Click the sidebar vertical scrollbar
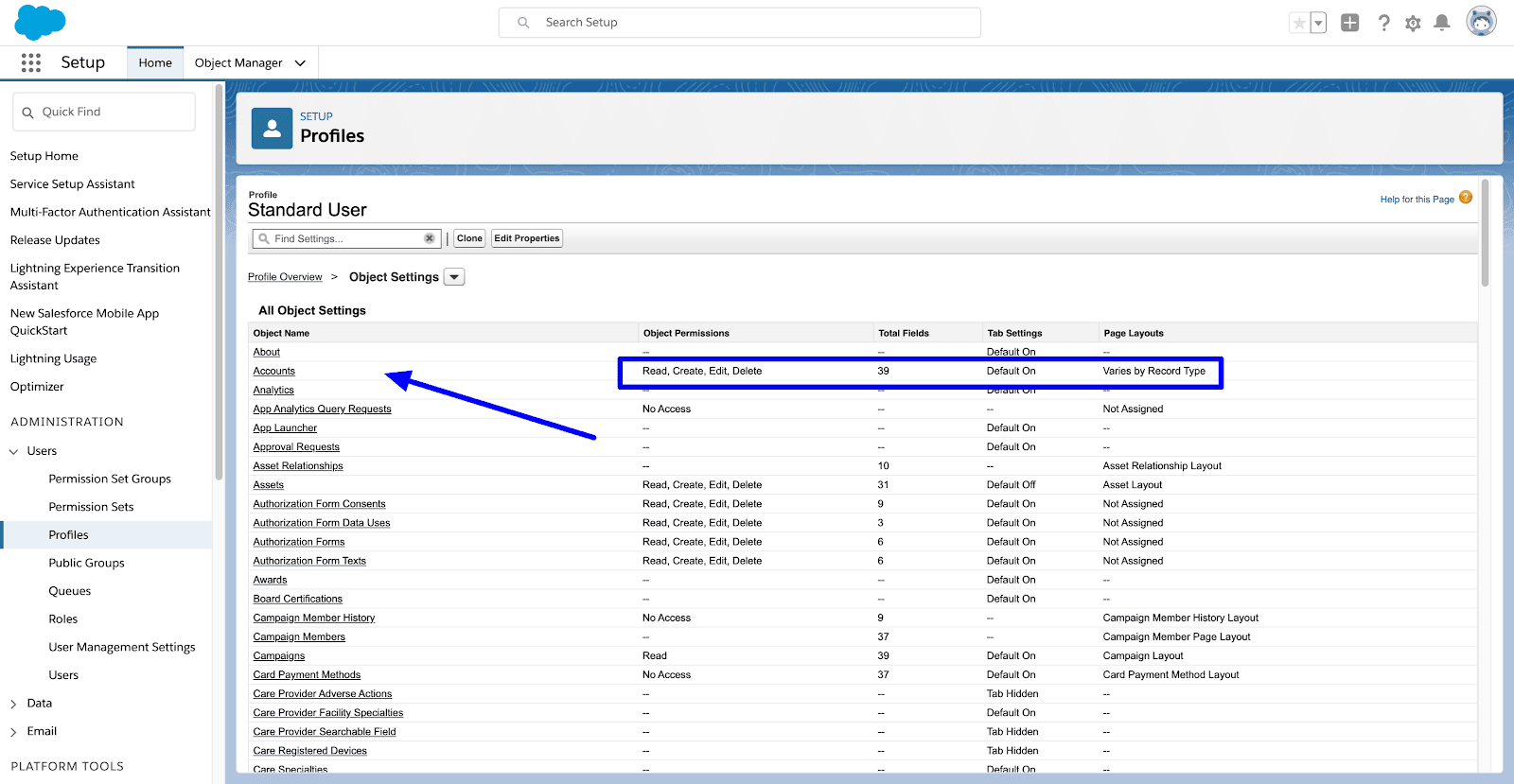 219,284
